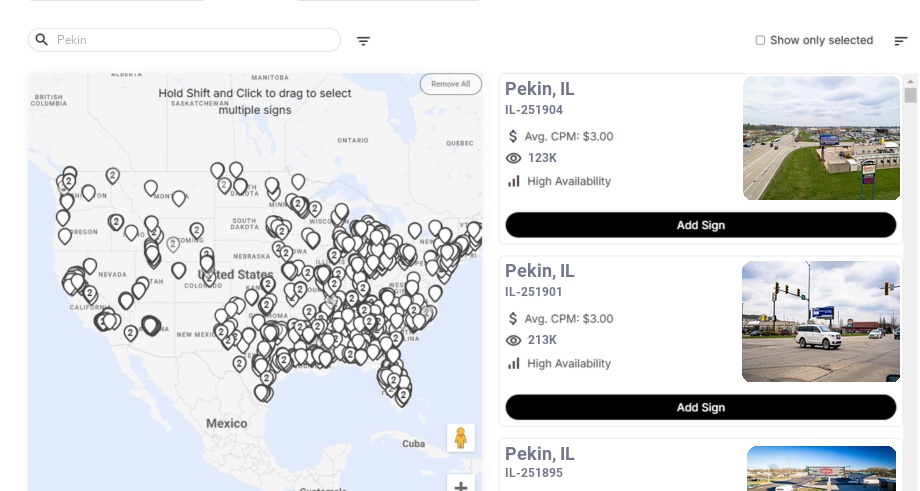Open the IL-251904 billboard photo
Viewport: 920px width, 491px height.
point(821,138)
